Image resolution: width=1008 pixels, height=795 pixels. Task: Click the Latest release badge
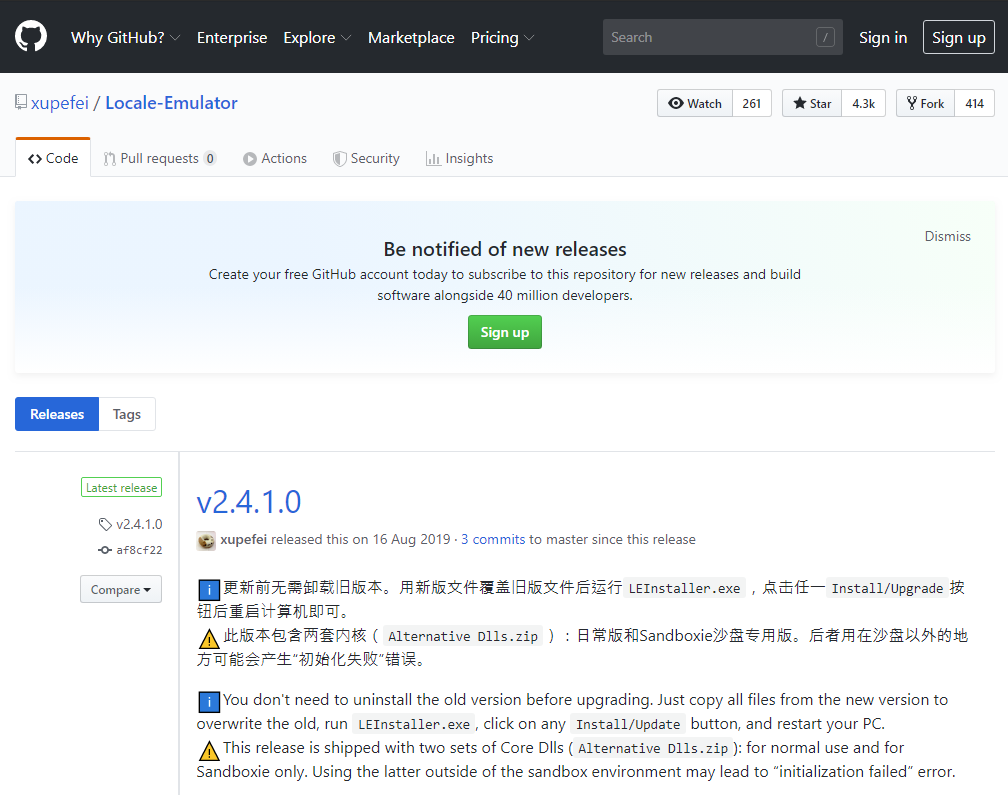point(122,488)
